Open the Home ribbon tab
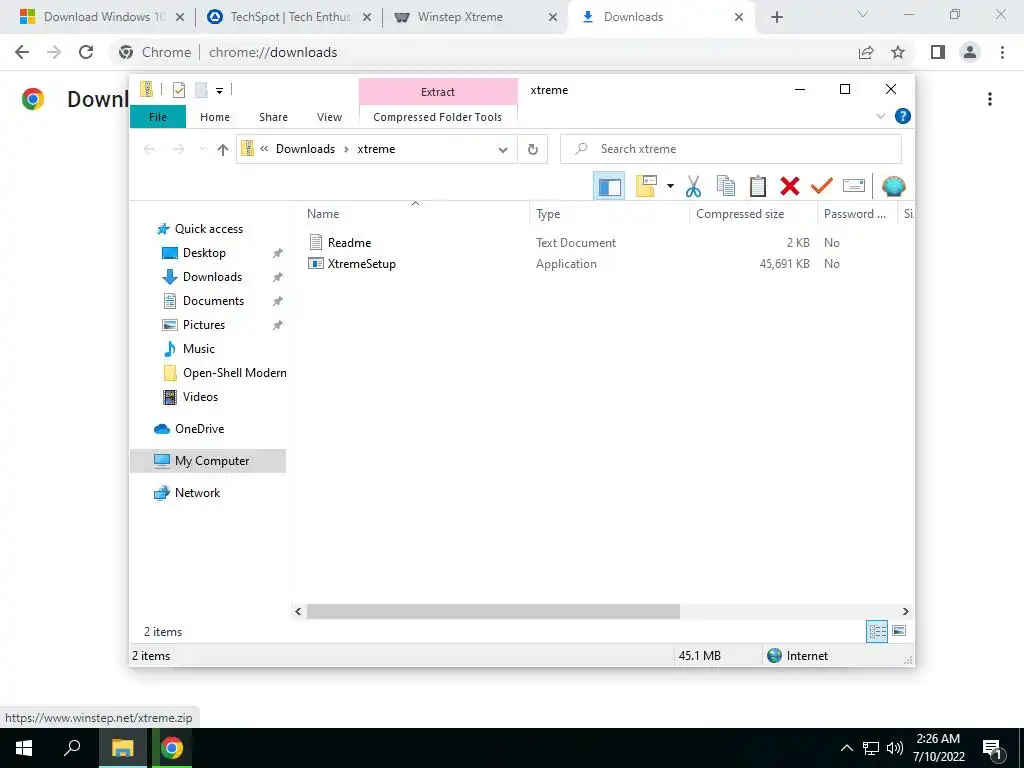The image size is (1024, 768). coord(215,117)
